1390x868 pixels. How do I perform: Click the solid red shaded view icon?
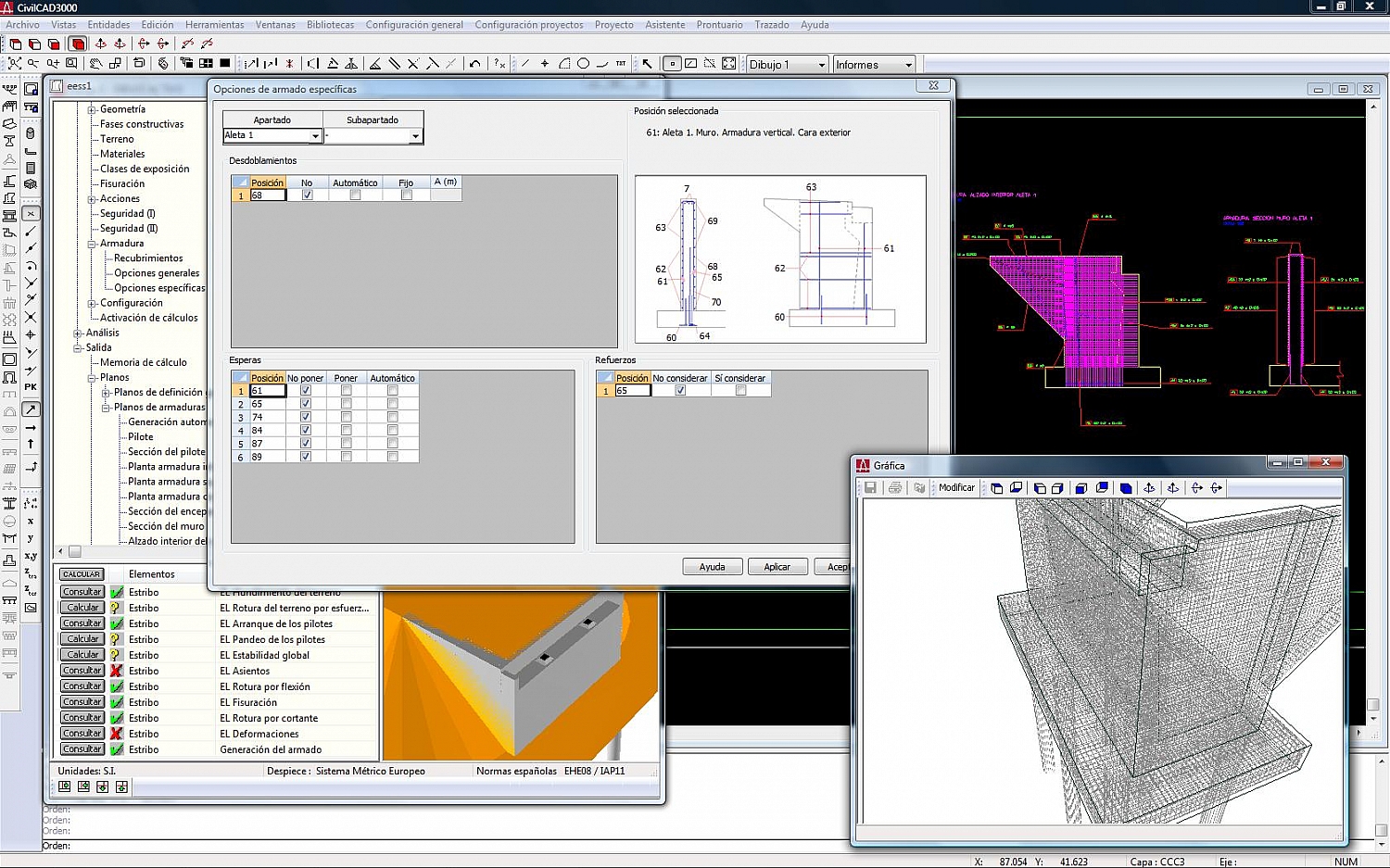[x=78, y=44]
